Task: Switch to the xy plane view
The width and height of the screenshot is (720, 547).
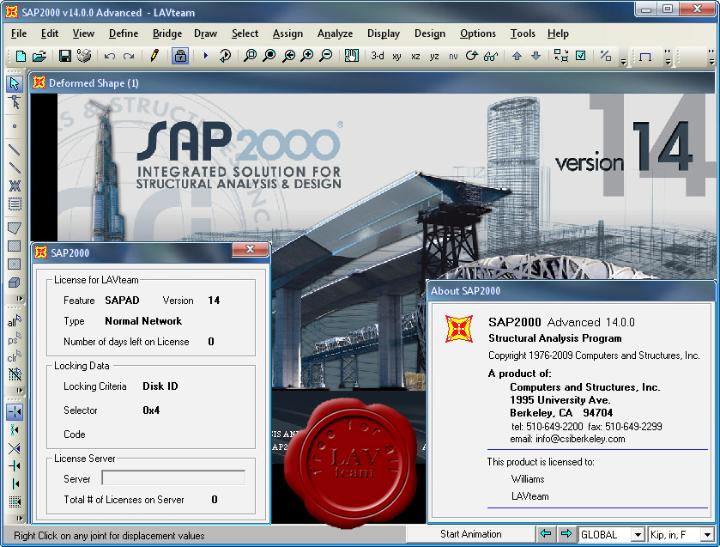Action: [x=397, y=56]
